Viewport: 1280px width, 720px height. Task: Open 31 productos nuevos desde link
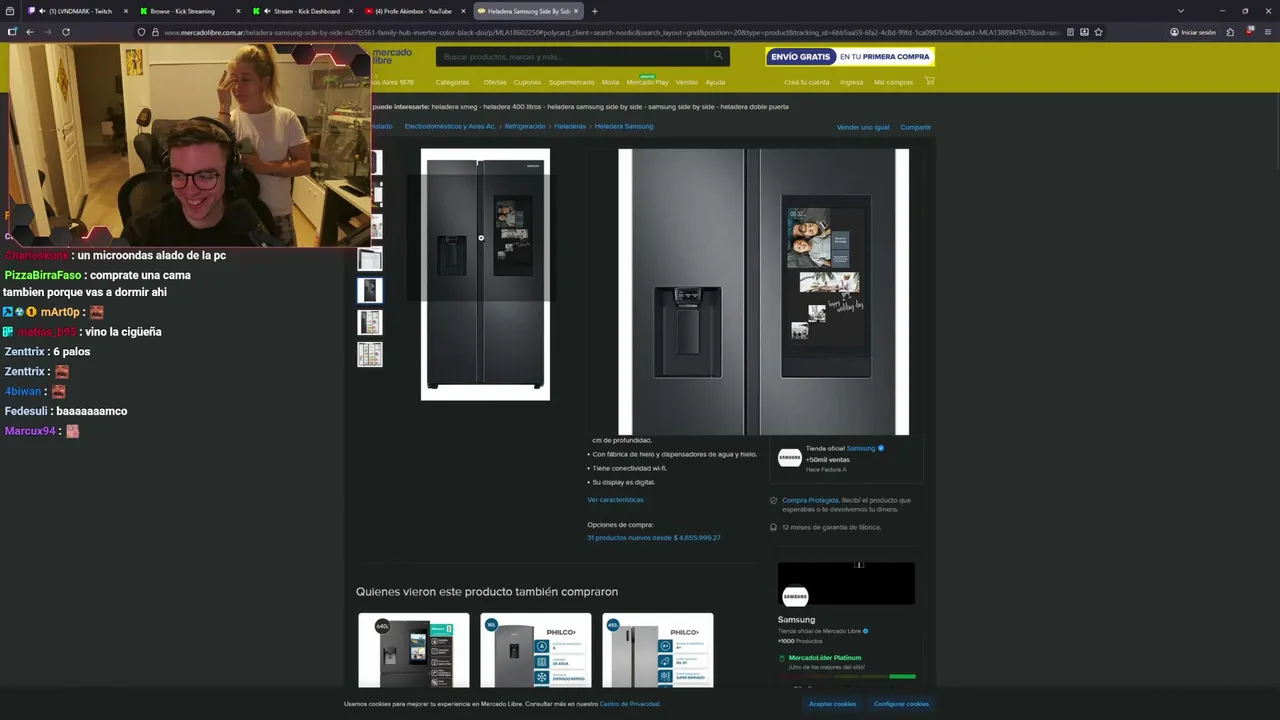click(x=654, y=538)
